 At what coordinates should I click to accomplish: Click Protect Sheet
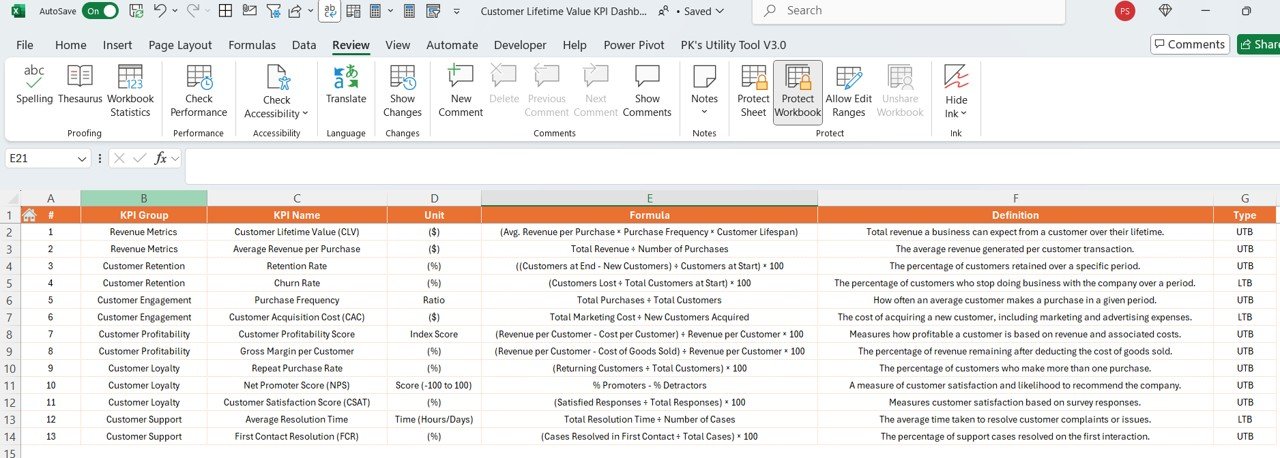coord(753,90)
